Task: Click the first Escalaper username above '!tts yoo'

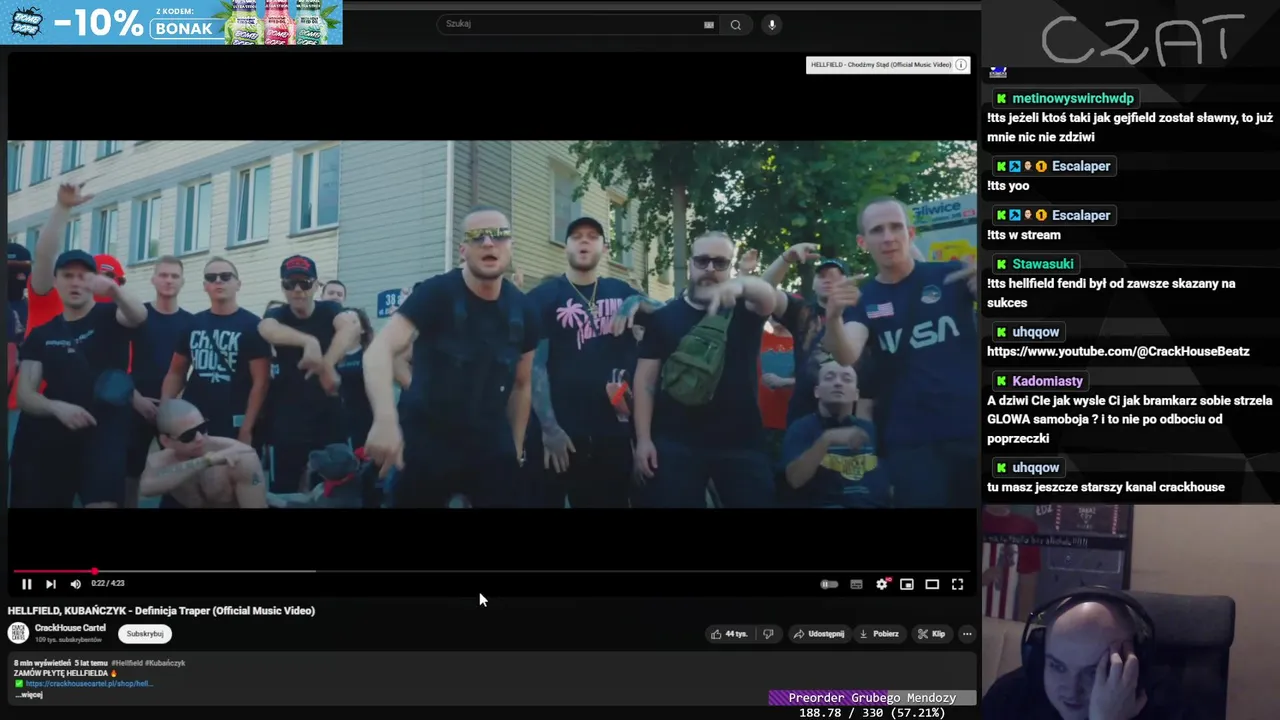Action: click(x=1081, y=166)
